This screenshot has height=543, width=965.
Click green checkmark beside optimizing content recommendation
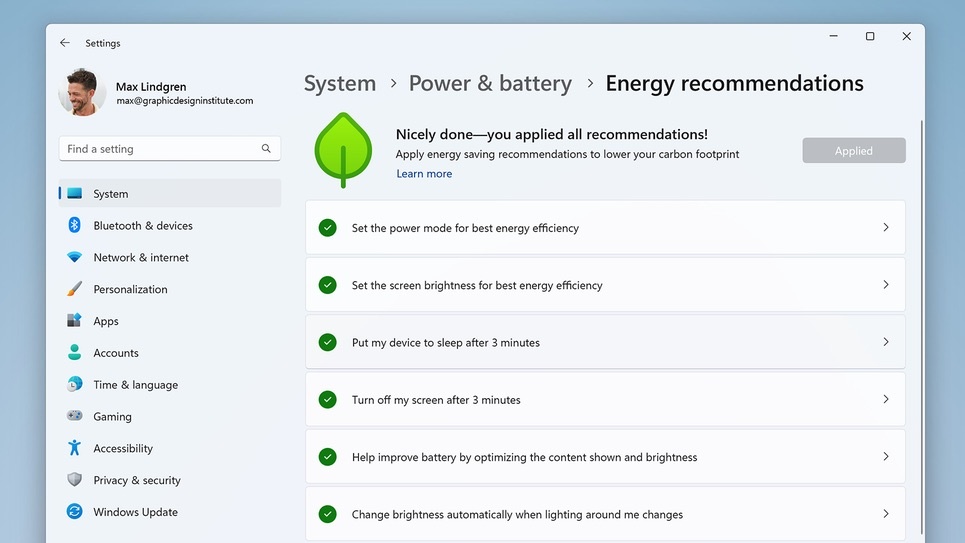(x=327, y=457)
